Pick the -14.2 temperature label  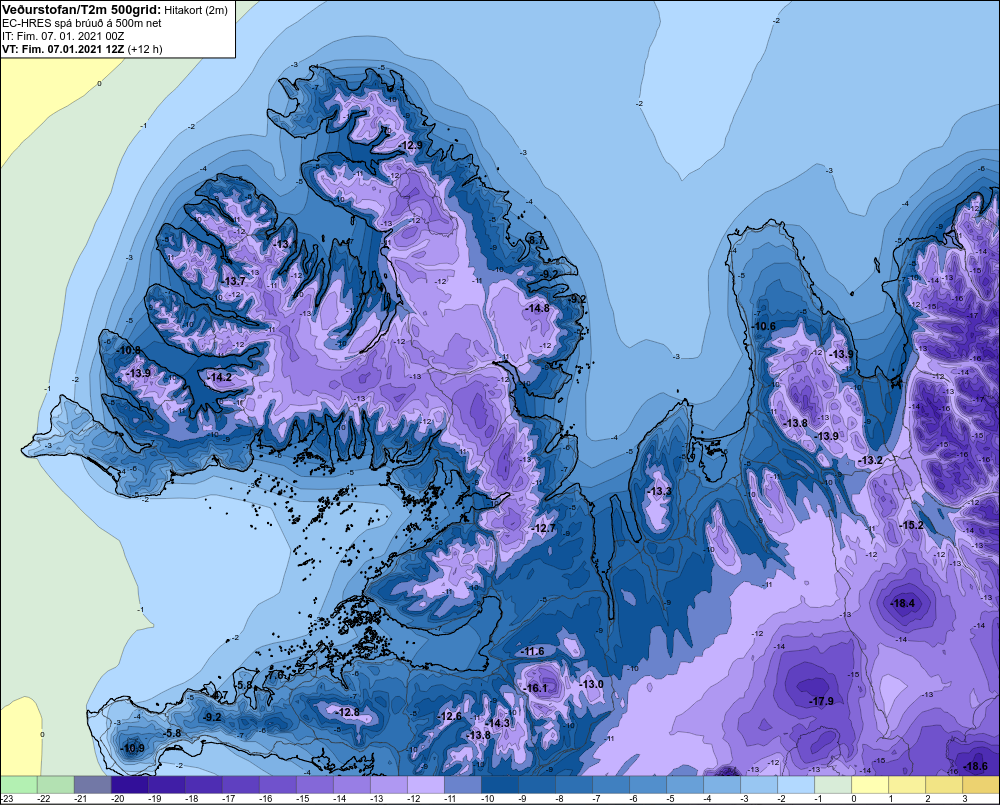[220, 377]
